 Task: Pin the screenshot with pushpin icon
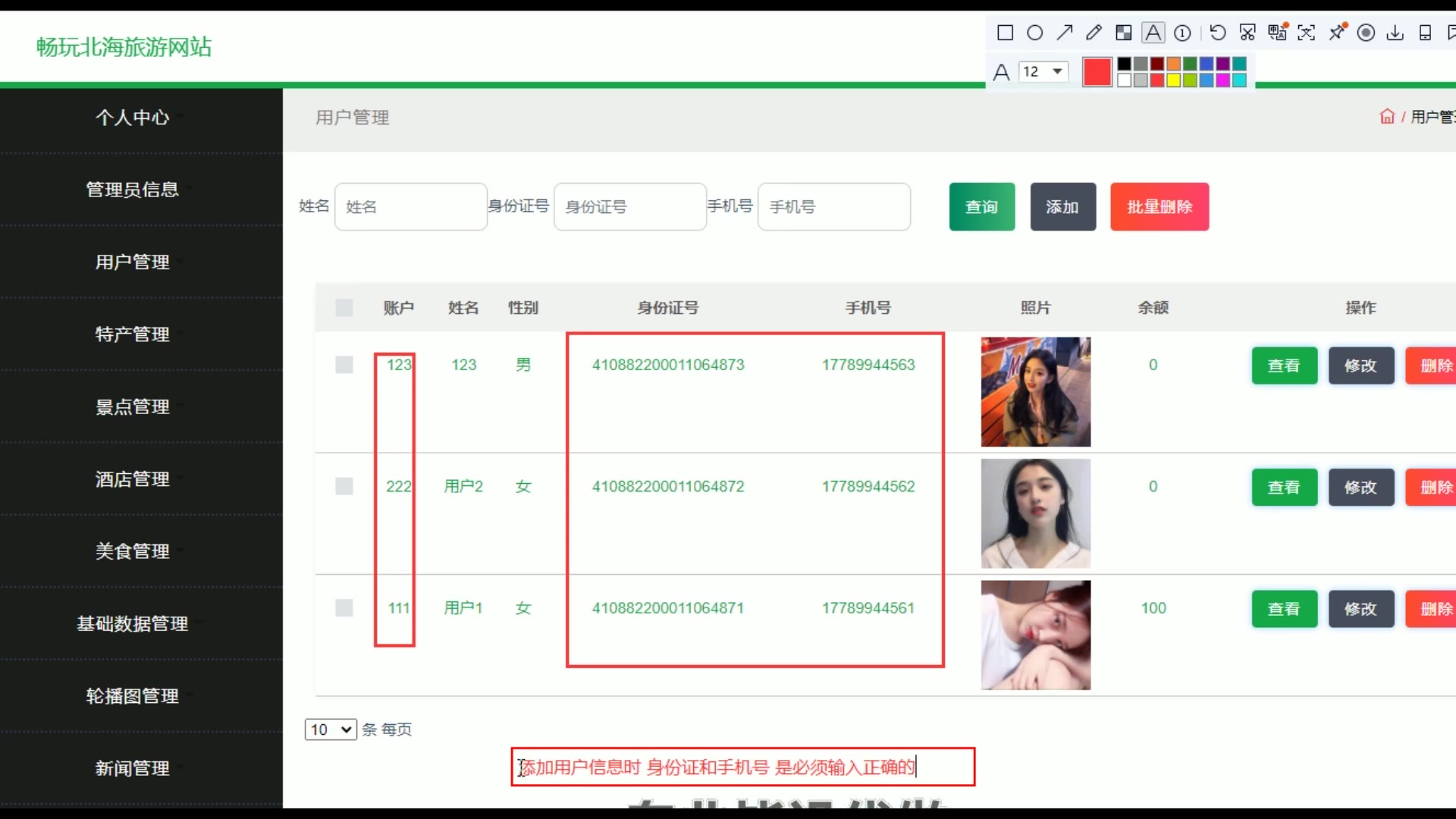coord(1338,33)
